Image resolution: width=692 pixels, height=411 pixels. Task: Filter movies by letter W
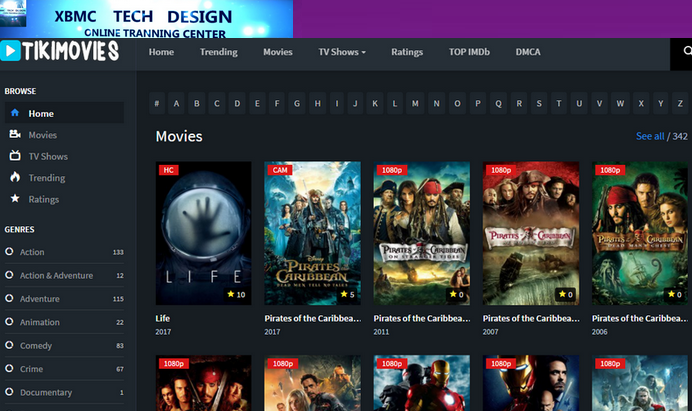pos(620,104)
